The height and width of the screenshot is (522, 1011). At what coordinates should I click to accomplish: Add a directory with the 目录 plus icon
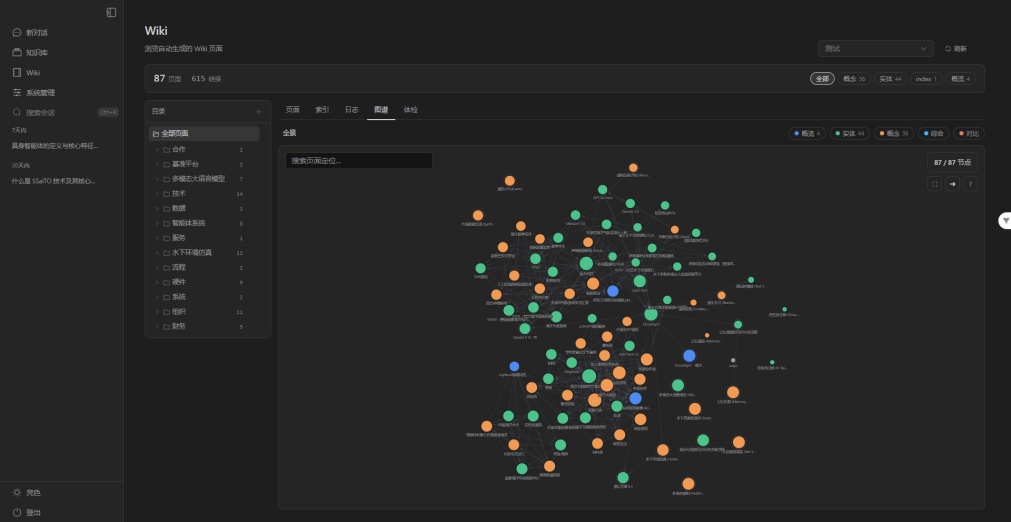click(259, 111)
